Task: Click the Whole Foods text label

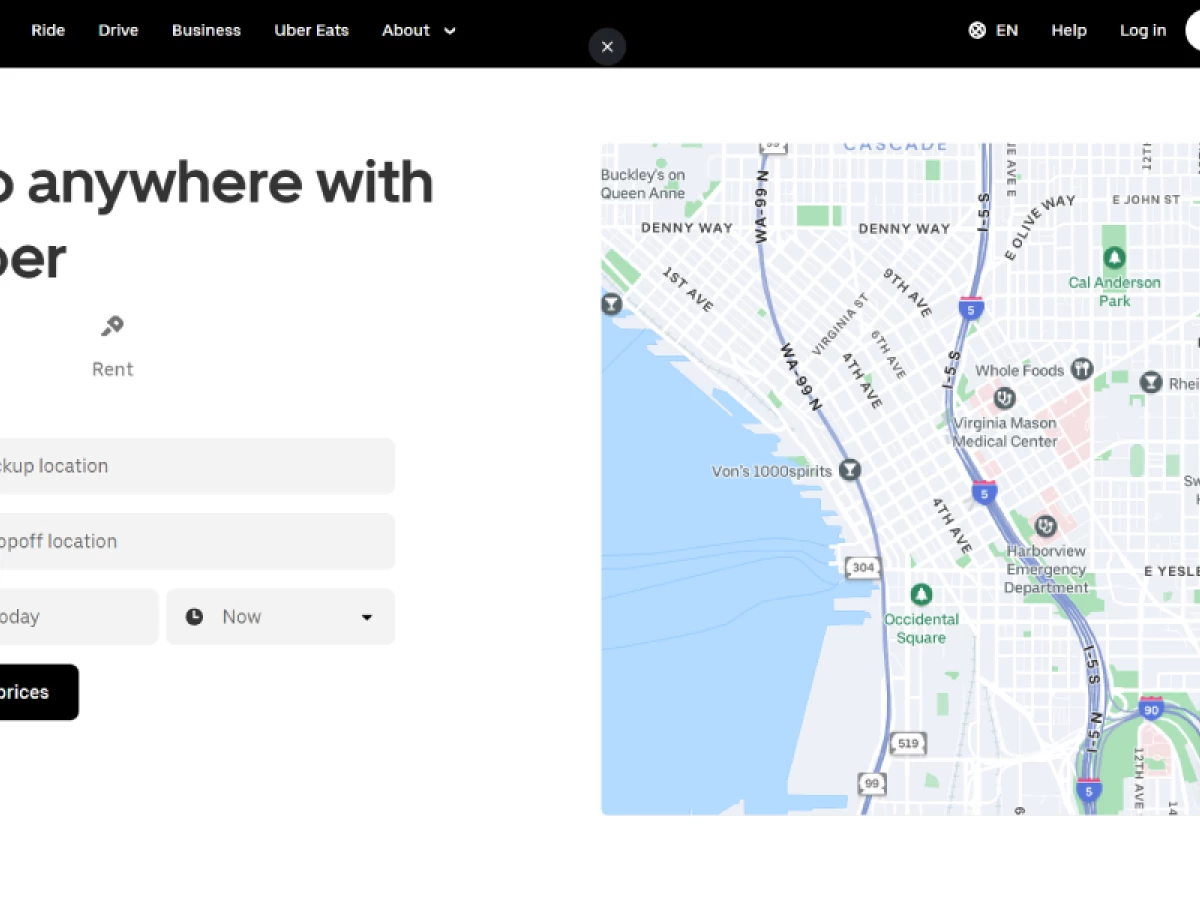Action: (x=1020, y=370)
